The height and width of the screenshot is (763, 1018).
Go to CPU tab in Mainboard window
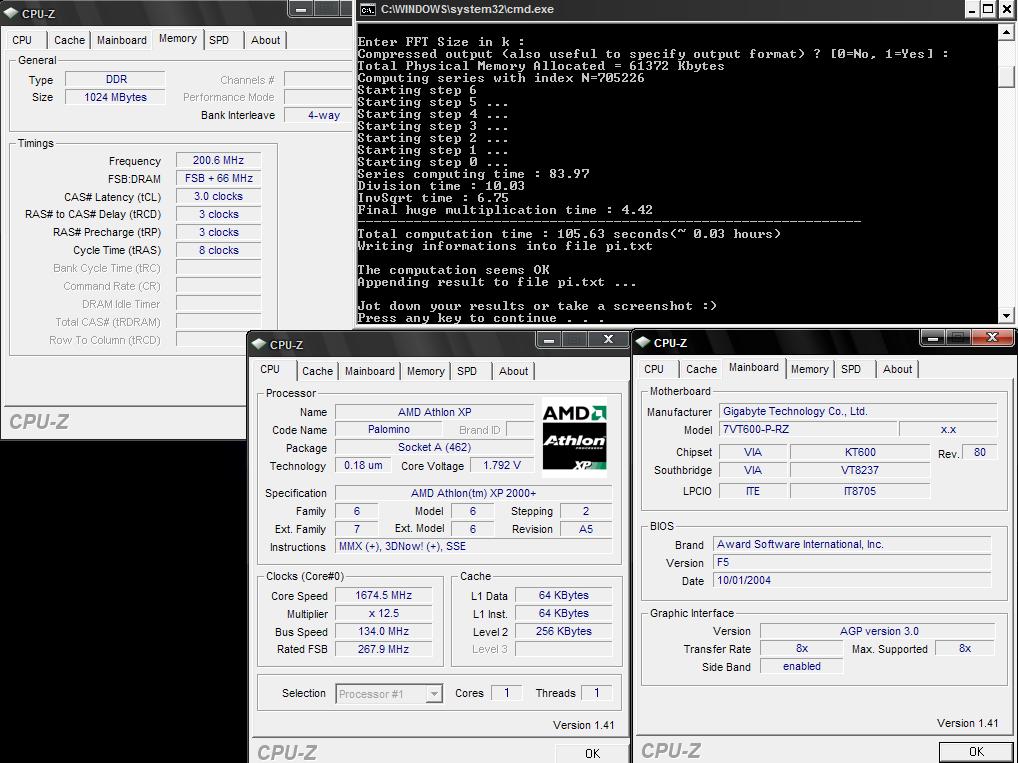point(654,369)
